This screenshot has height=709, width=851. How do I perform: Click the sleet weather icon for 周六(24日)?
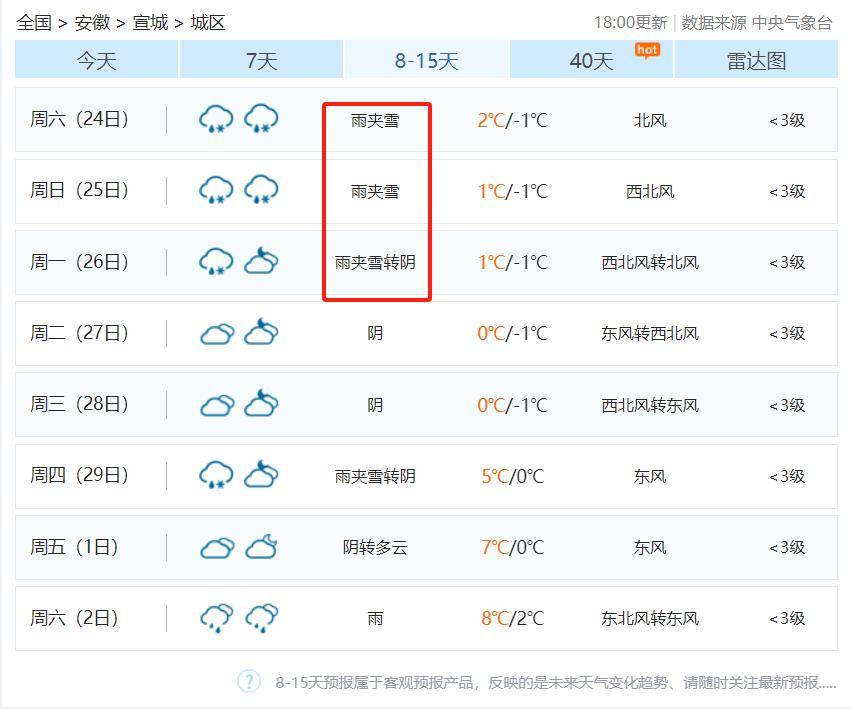click(215, 119)
